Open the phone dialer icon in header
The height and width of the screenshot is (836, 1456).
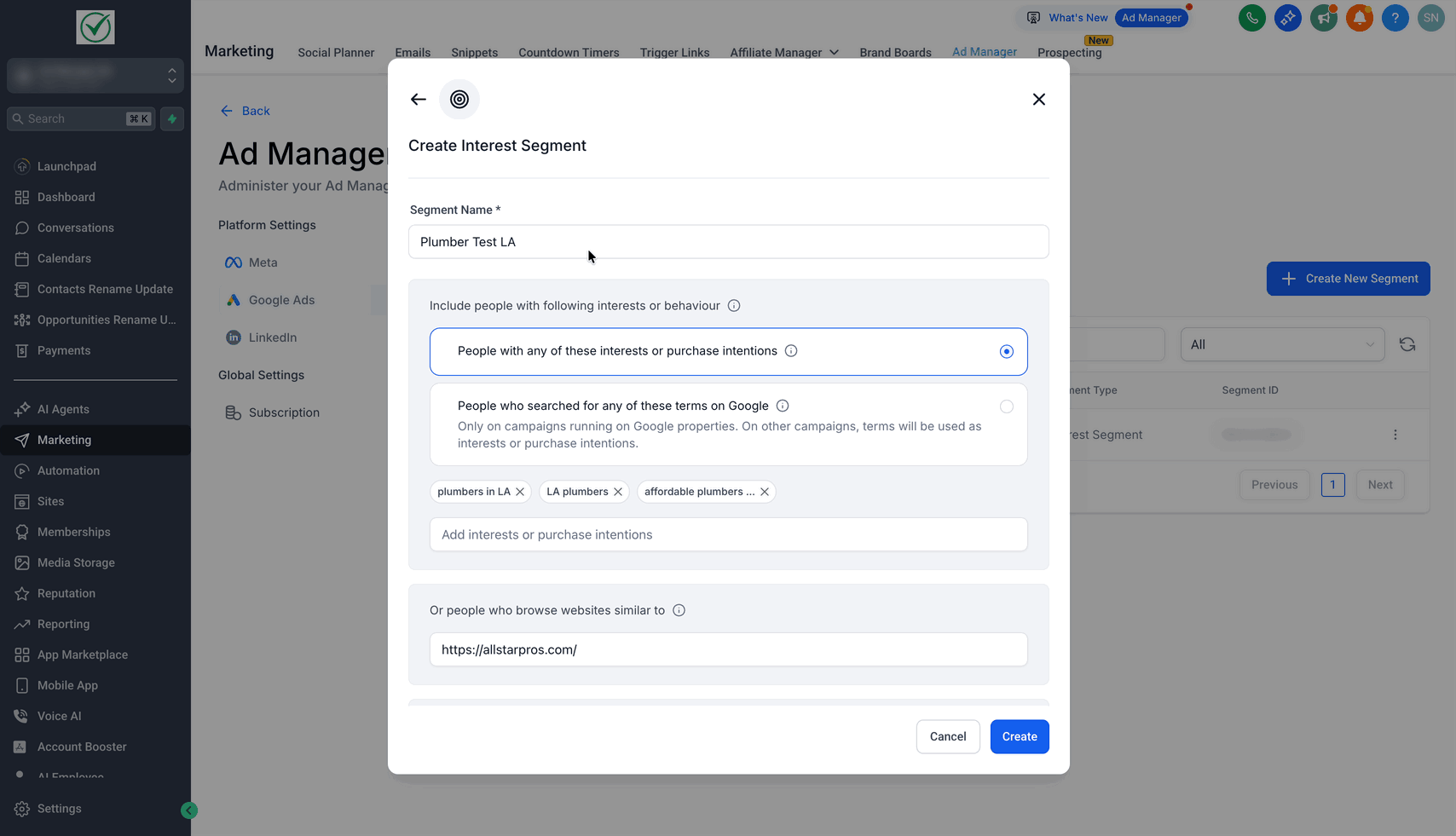pyautogui.click(x=1251, y=18)
